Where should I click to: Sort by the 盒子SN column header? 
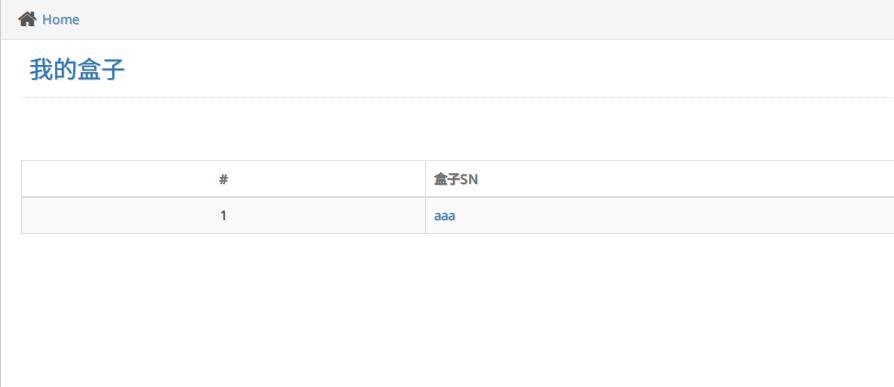[660, 179]
